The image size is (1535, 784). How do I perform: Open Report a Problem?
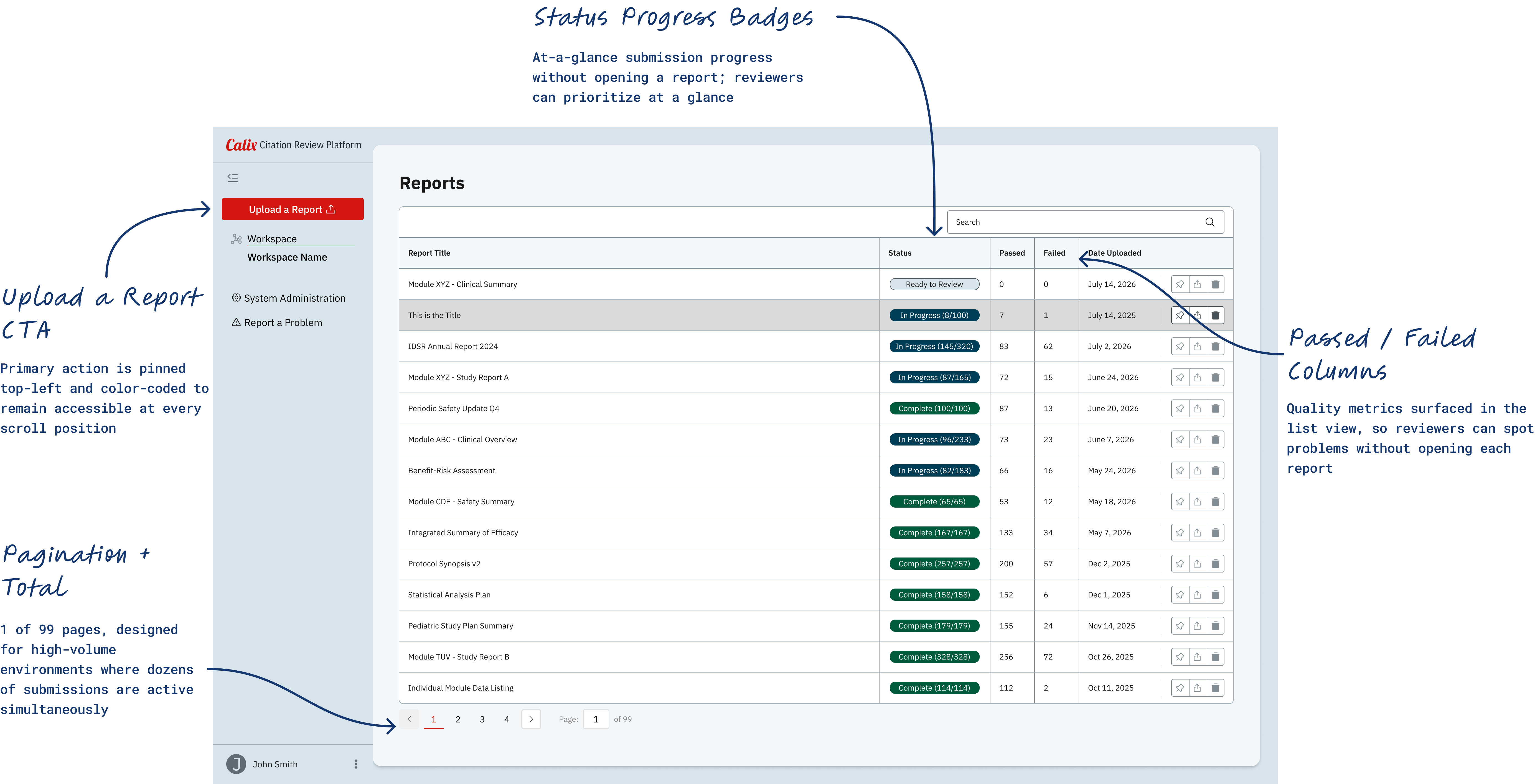tap(277, 322)
